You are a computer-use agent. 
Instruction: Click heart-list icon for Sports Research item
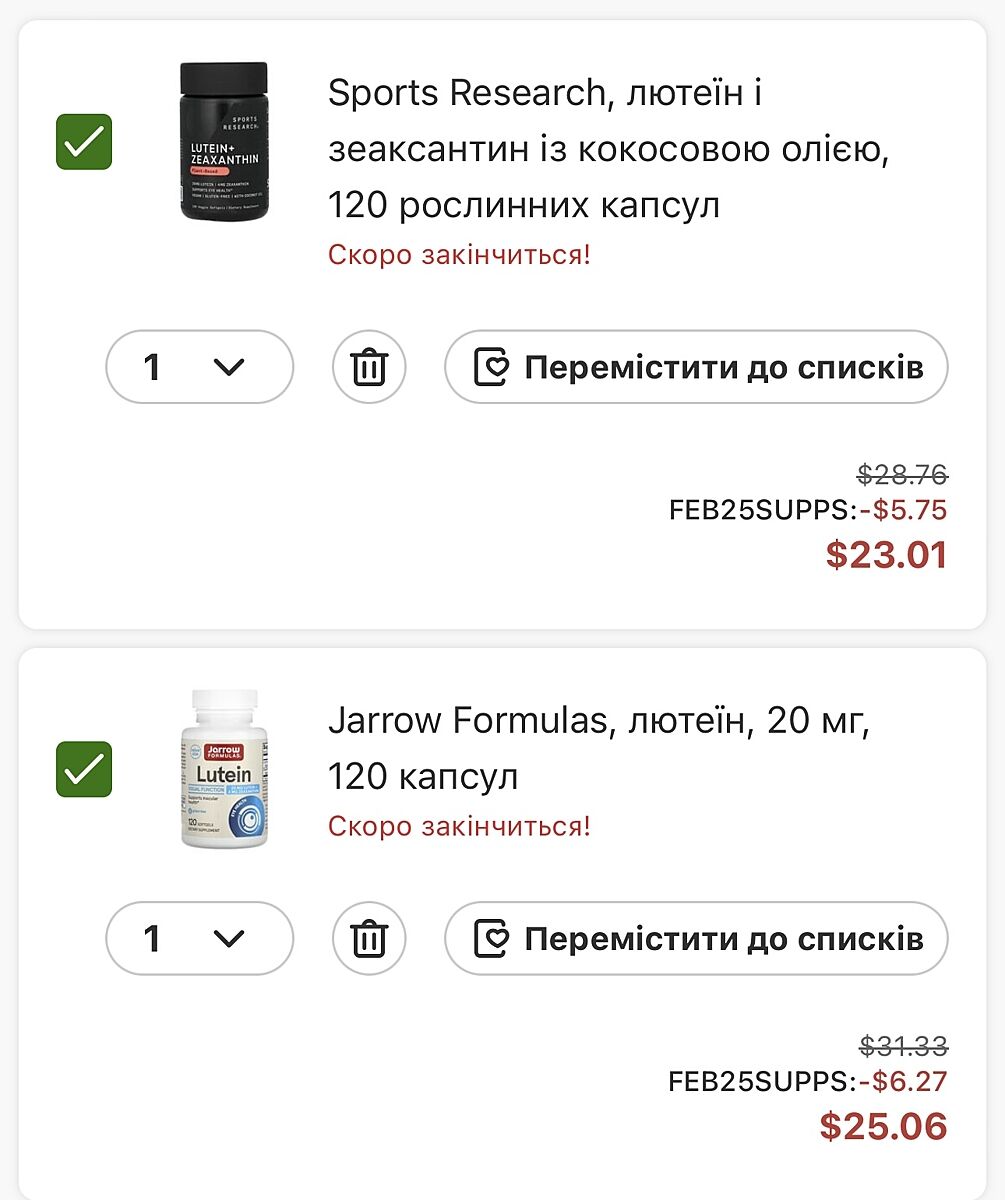point(491,367)
